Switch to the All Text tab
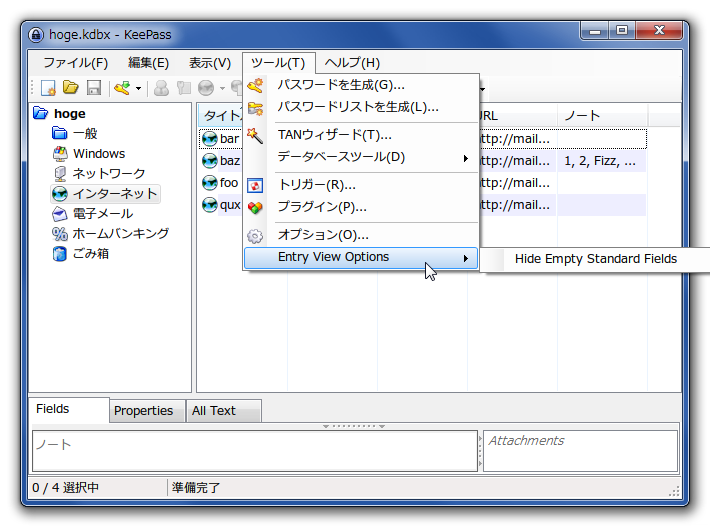The width and height of the screenshot is (710, 527). pyautogui.click(x=224, y=411)
